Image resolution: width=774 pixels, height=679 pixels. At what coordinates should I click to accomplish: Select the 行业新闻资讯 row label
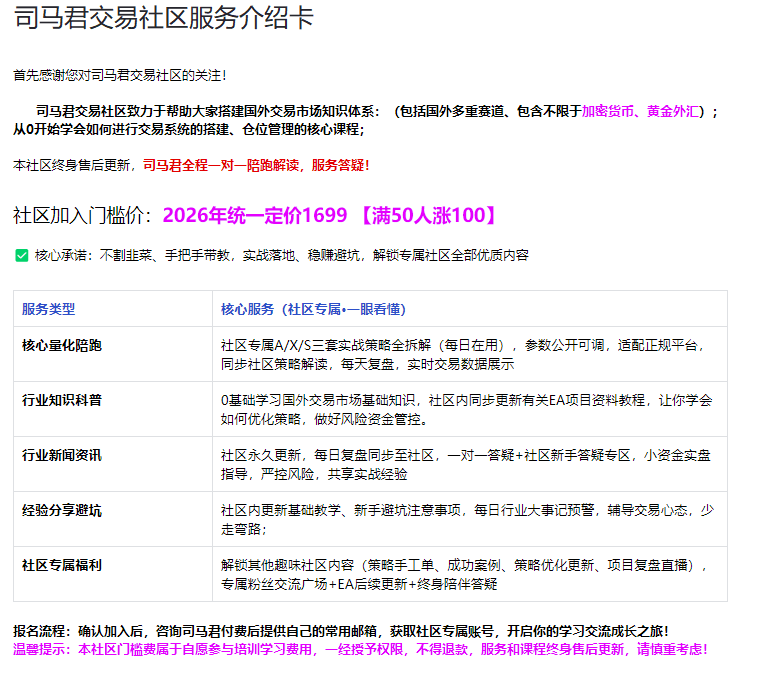tap(62, 455)
